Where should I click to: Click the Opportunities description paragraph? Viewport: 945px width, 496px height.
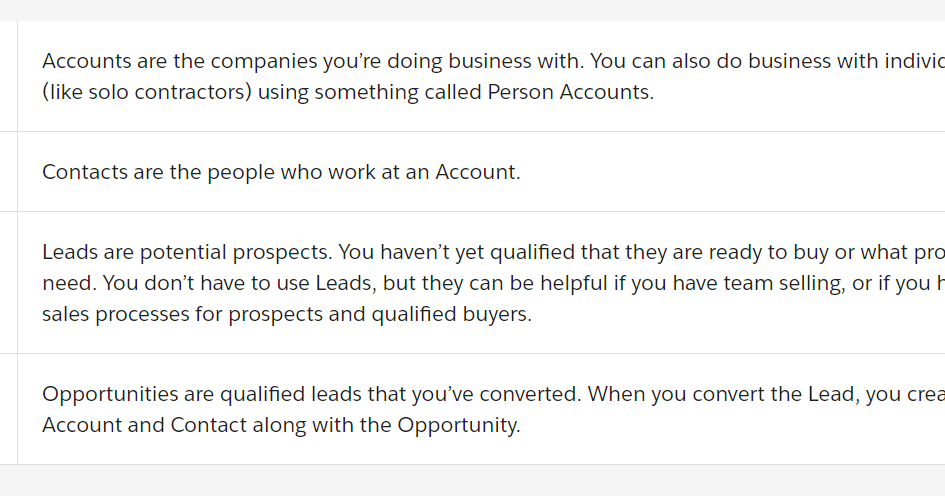[x=494, y=410]
